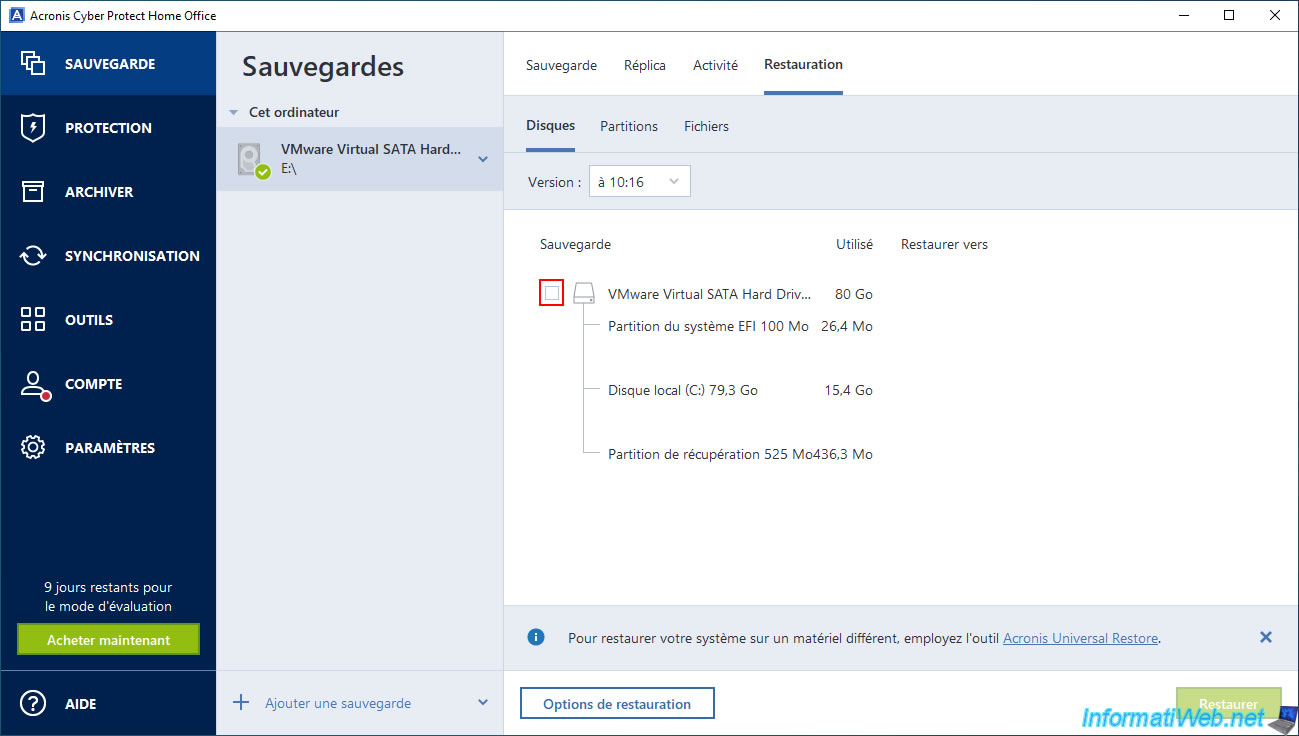Viewport: 1299px width, 736px height.
Task: Click the hard drive icon beside checkbox
Action: (584, 294)
